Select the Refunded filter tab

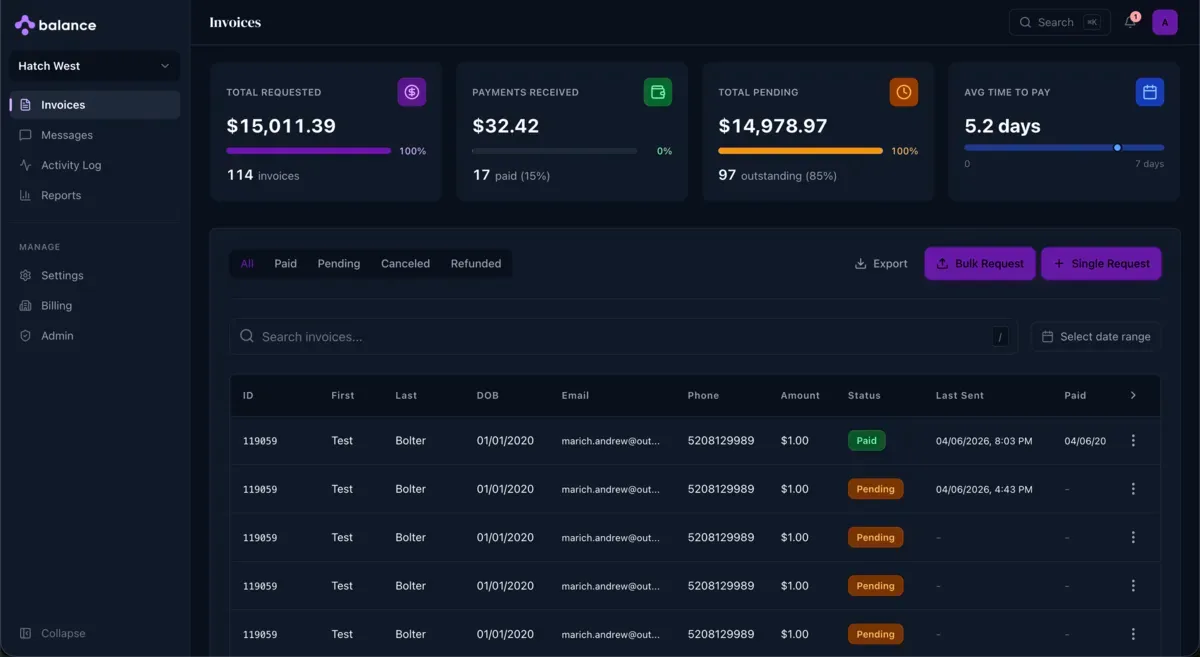coord(475,263)
